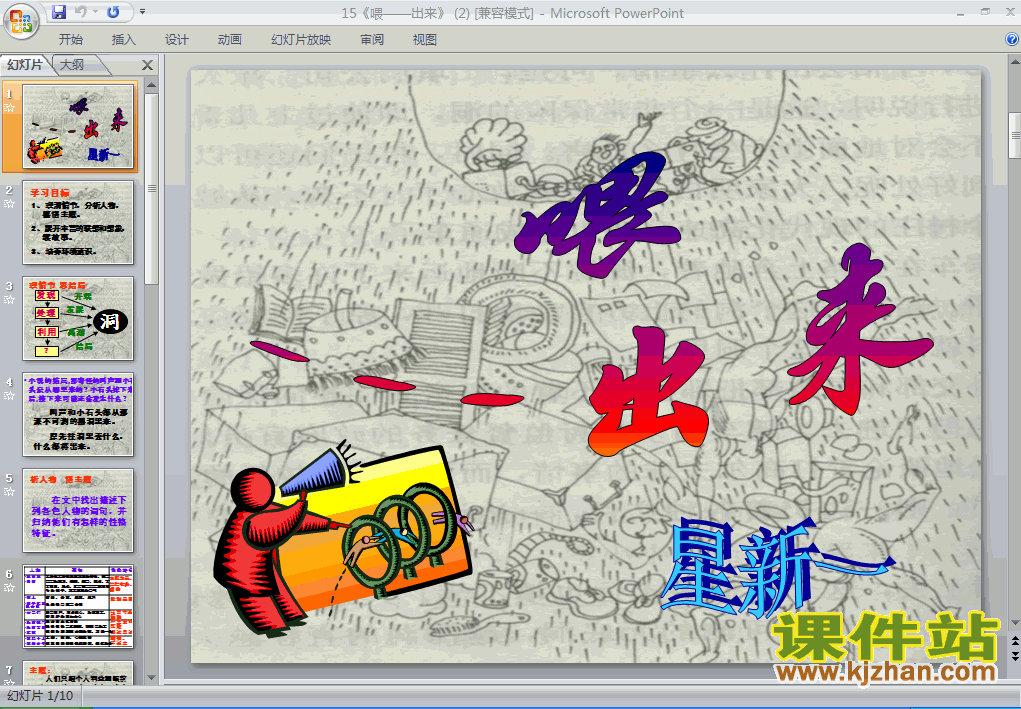Screen dimensions: 1021x709
Task: Click thumbnail pane scrollbar up arrow
Action: coord(152,85)
